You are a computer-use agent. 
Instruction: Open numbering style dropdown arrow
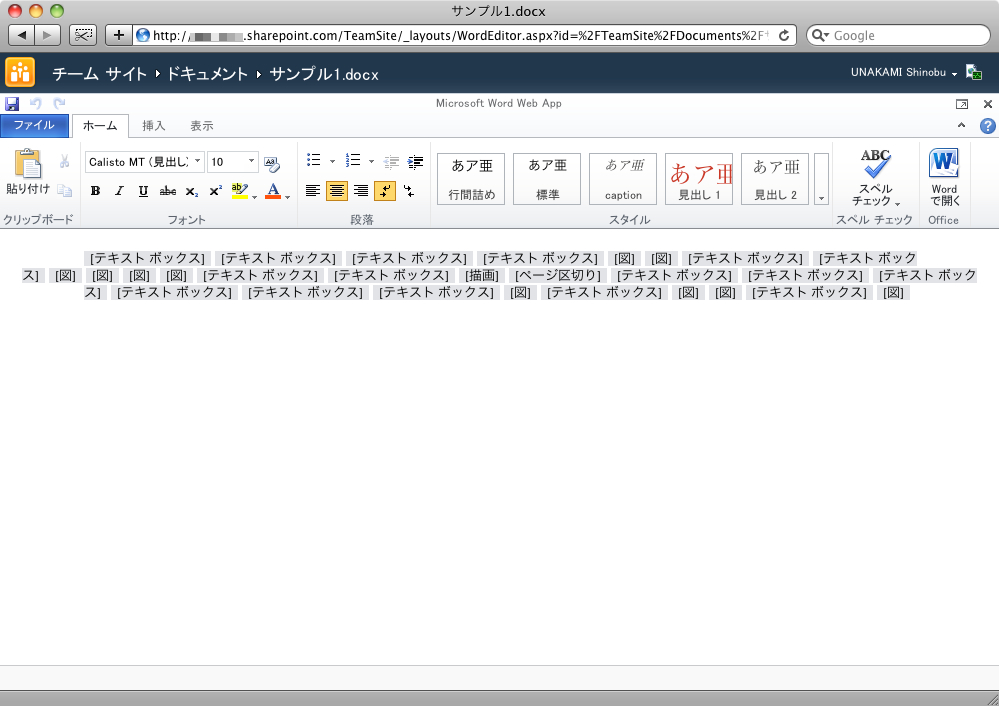click(x=371, y=161)
